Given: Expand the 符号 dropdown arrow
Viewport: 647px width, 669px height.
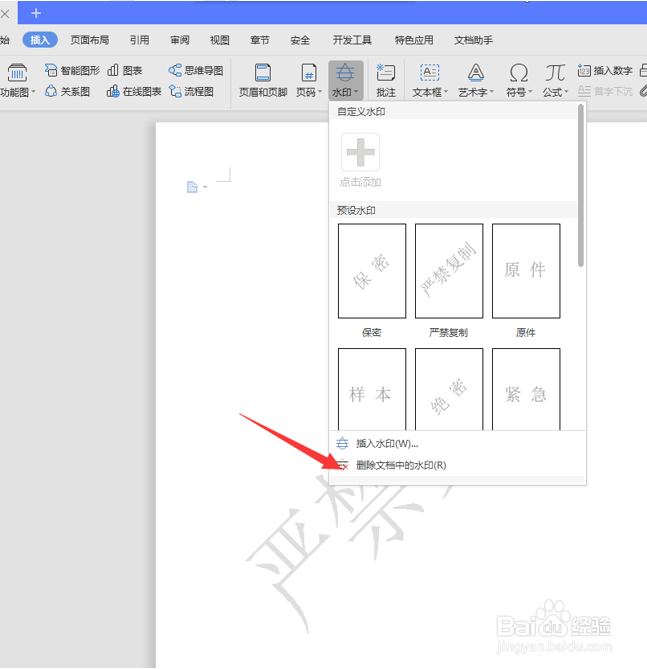Looking at the screenshot, I should [x=530, y=92].
